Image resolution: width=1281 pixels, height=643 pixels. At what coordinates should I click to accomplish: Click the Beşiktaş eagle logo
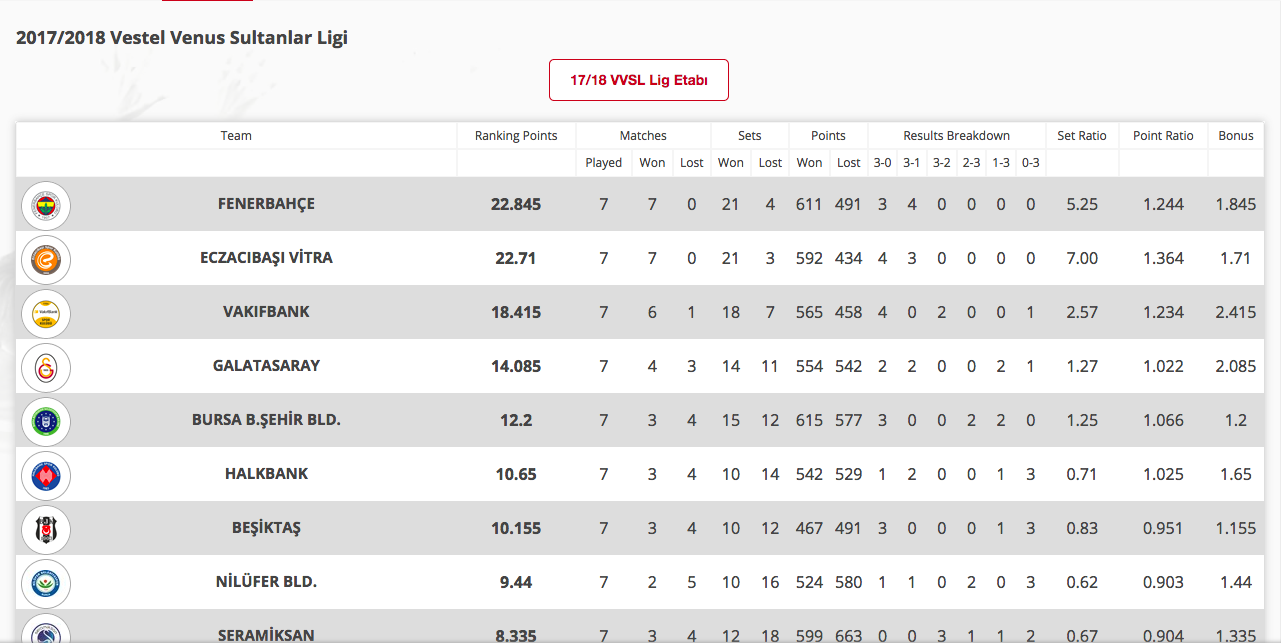pyautogui.click(x=46, y=529)
